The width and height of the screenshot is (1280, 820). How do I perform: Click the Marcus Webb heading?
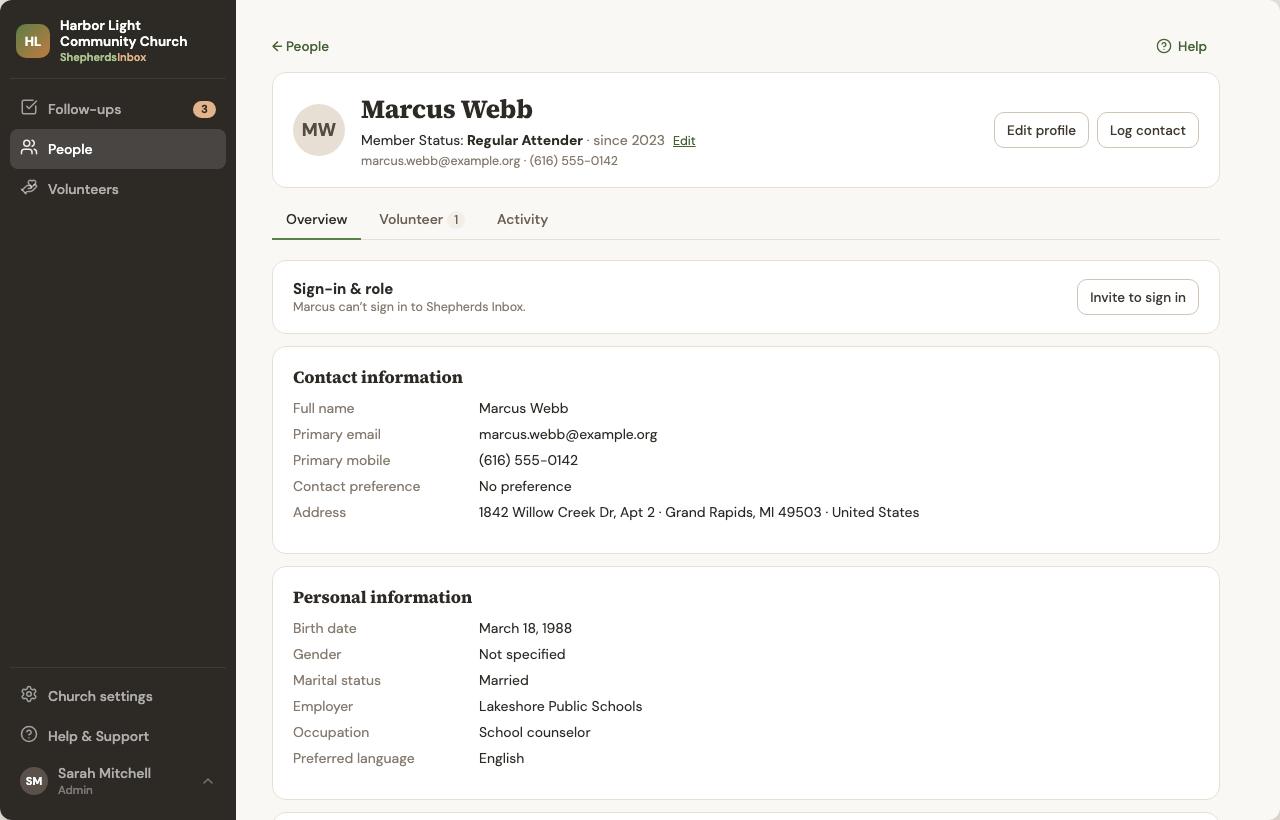[x=446, y=109]
